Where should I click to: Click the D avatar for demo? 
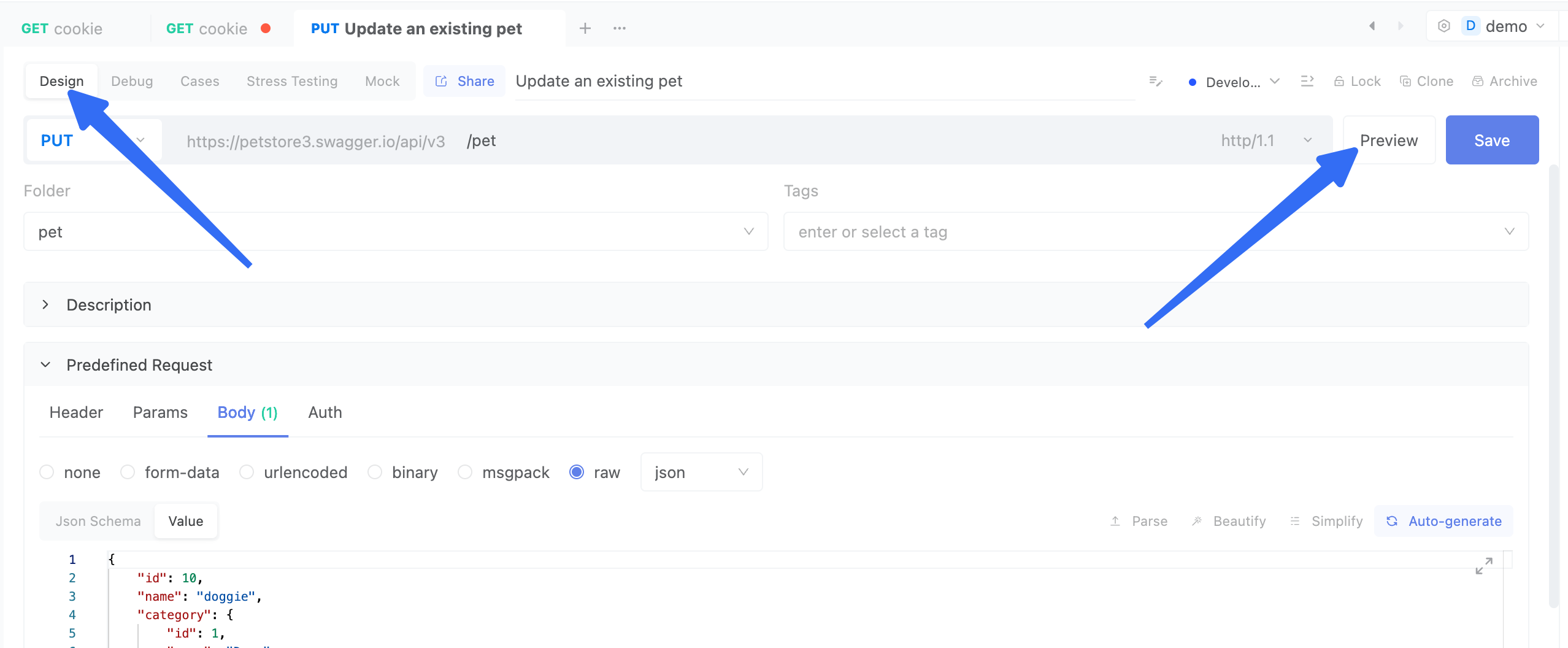click(x=1470, y=26)
